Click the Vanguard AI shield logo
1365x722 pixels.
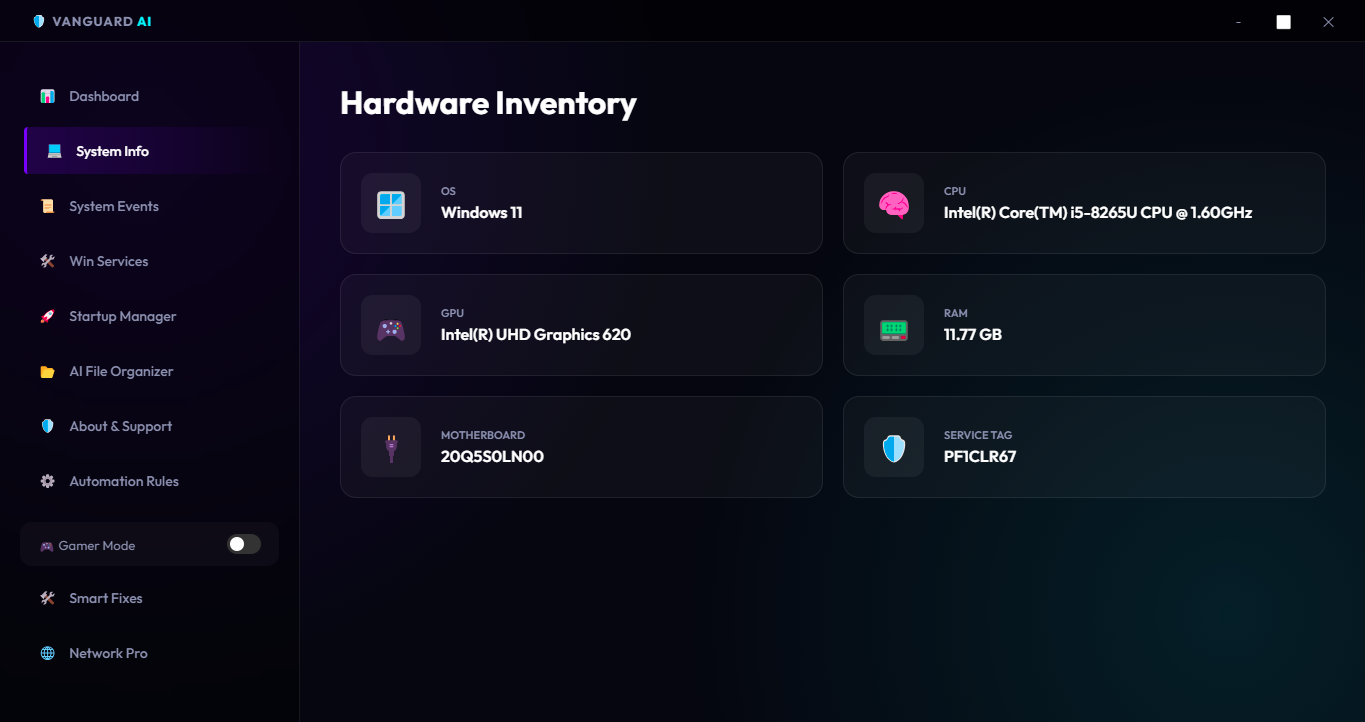pyautogui.click(x=39, y=21)
